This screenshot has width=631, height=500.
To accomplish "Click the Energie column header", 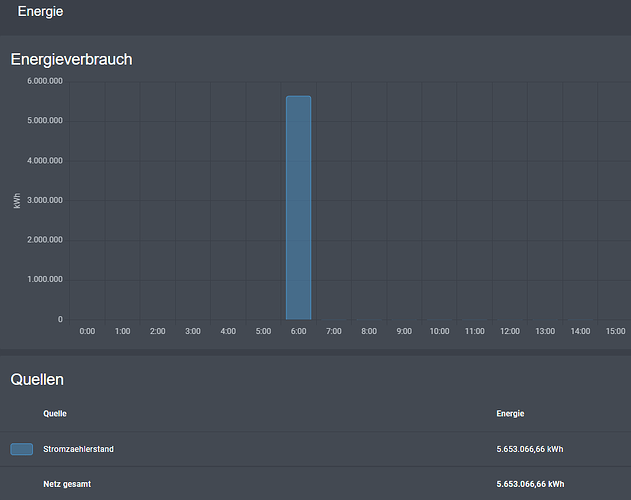I will coord(510,413).
